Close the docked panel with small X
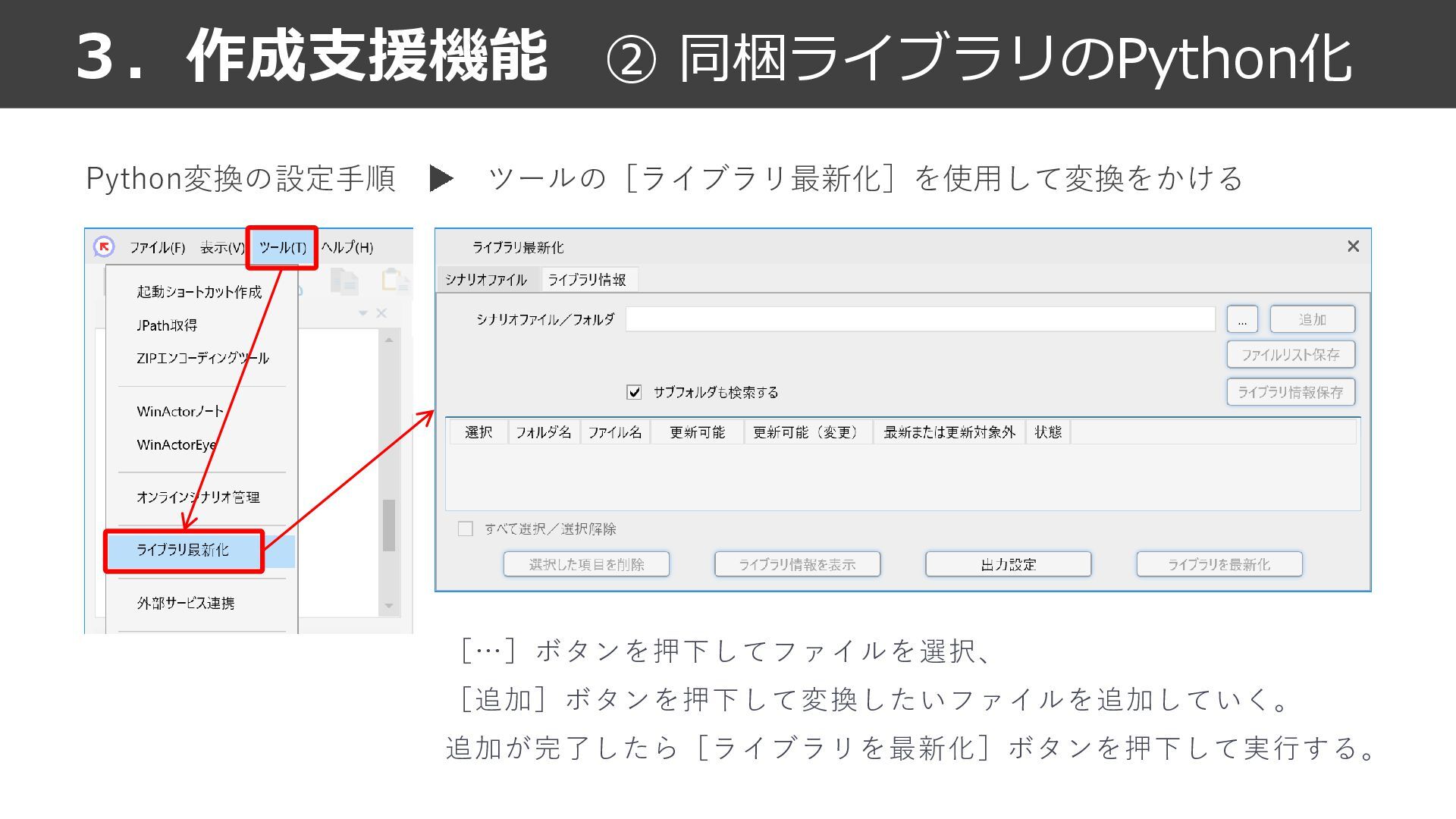Viewport: 1456px width, 819px height. 381,313
